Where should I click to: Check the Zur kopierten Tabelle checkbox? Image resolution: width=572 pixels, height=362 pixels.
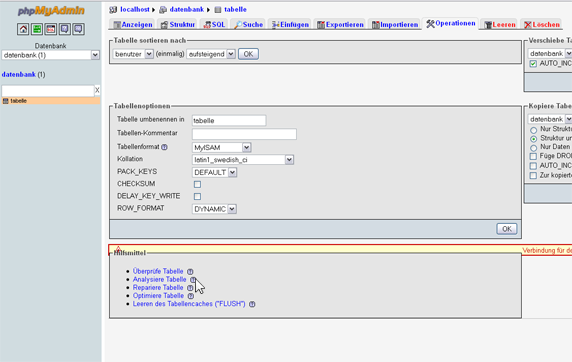533,176
